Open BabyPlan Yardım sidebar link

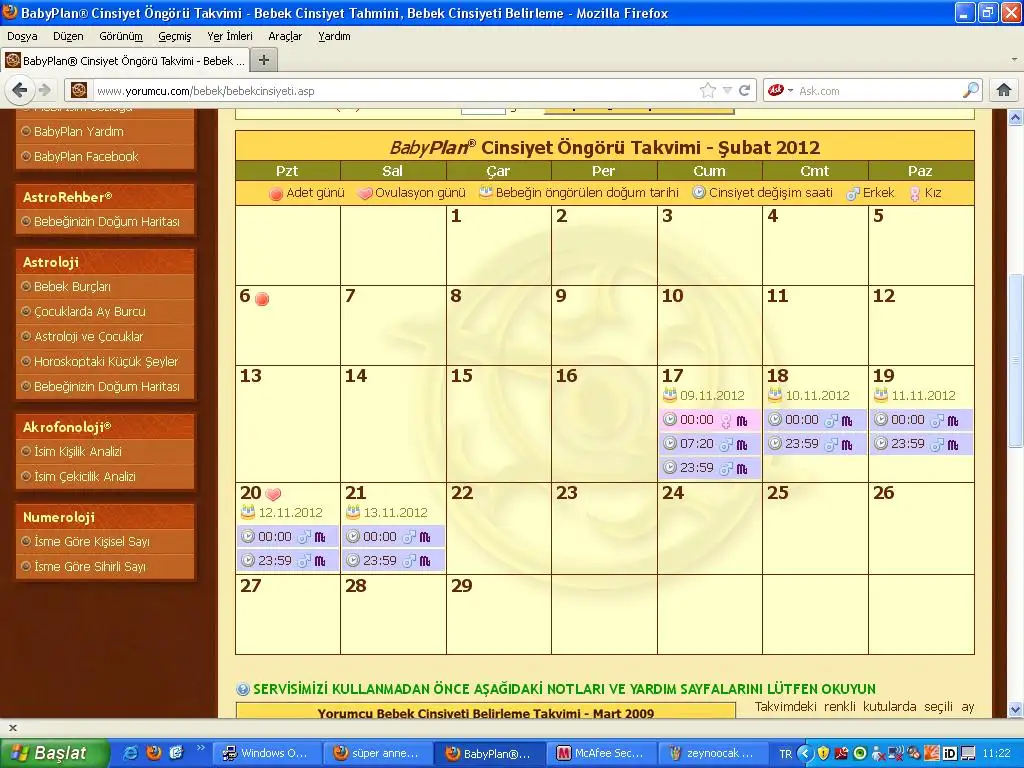tap(78, 131)
